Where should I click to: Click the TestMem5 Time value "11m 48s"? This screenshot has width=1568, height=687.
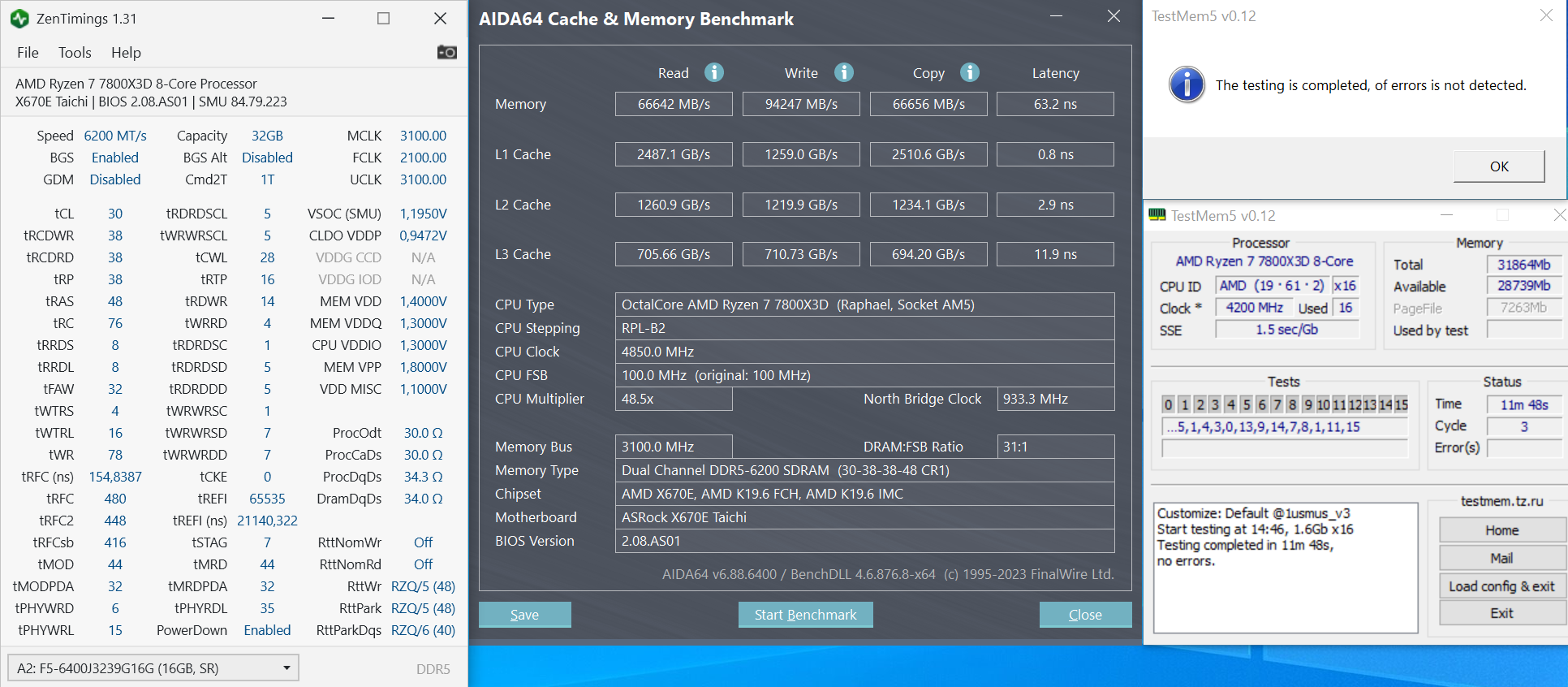(1523, 404)
